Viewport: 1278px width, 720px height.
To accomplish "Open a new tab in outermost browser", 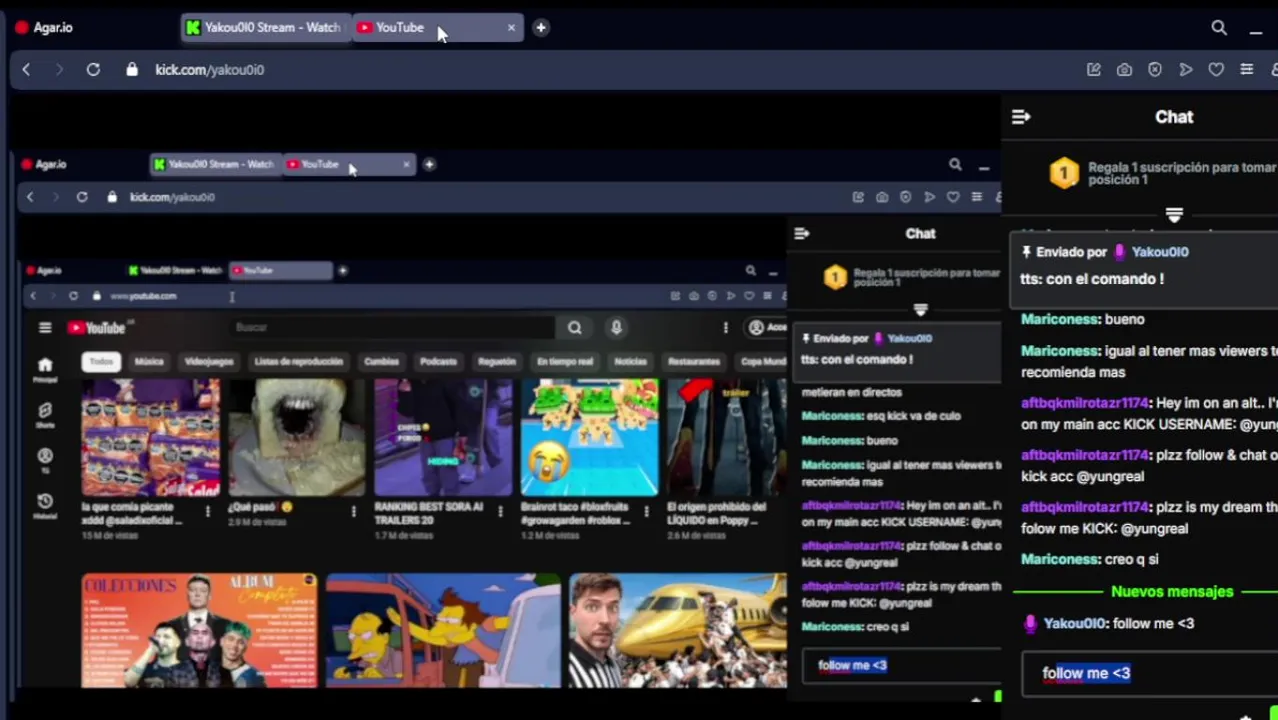I will point(540,28).
